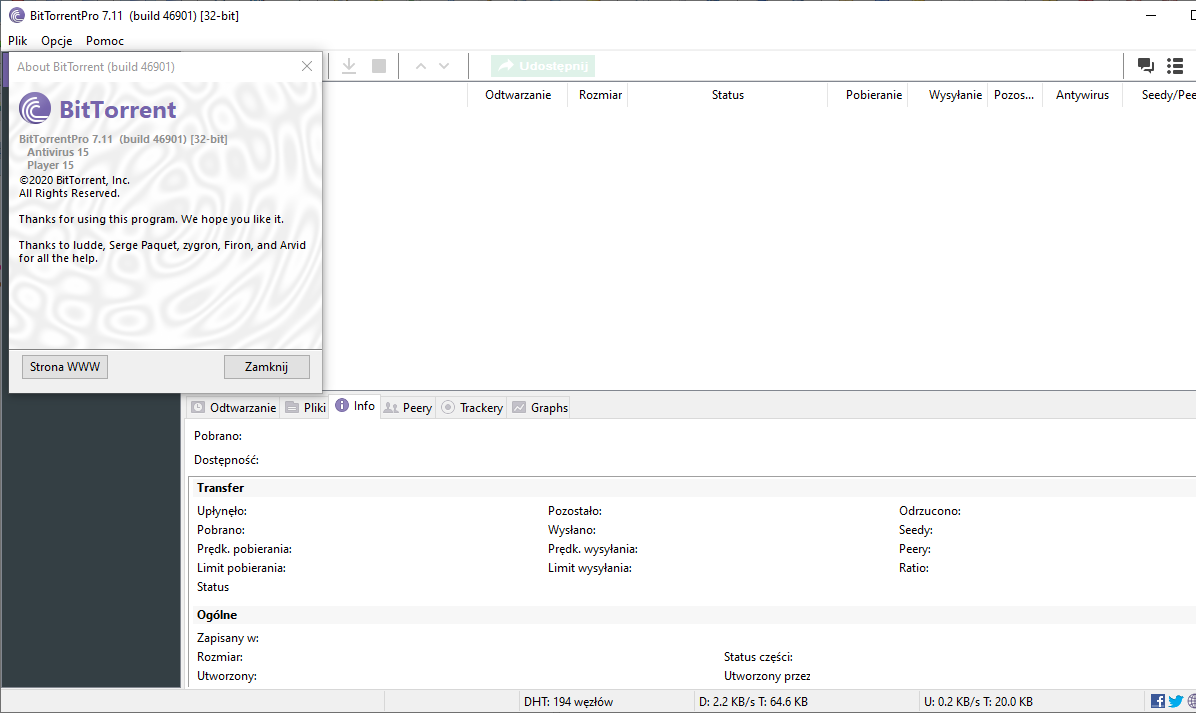Click the download speed D: 2.2 KB/s status
The width and height of the screenshot is (1196, 713).
[x=753, y=702]
